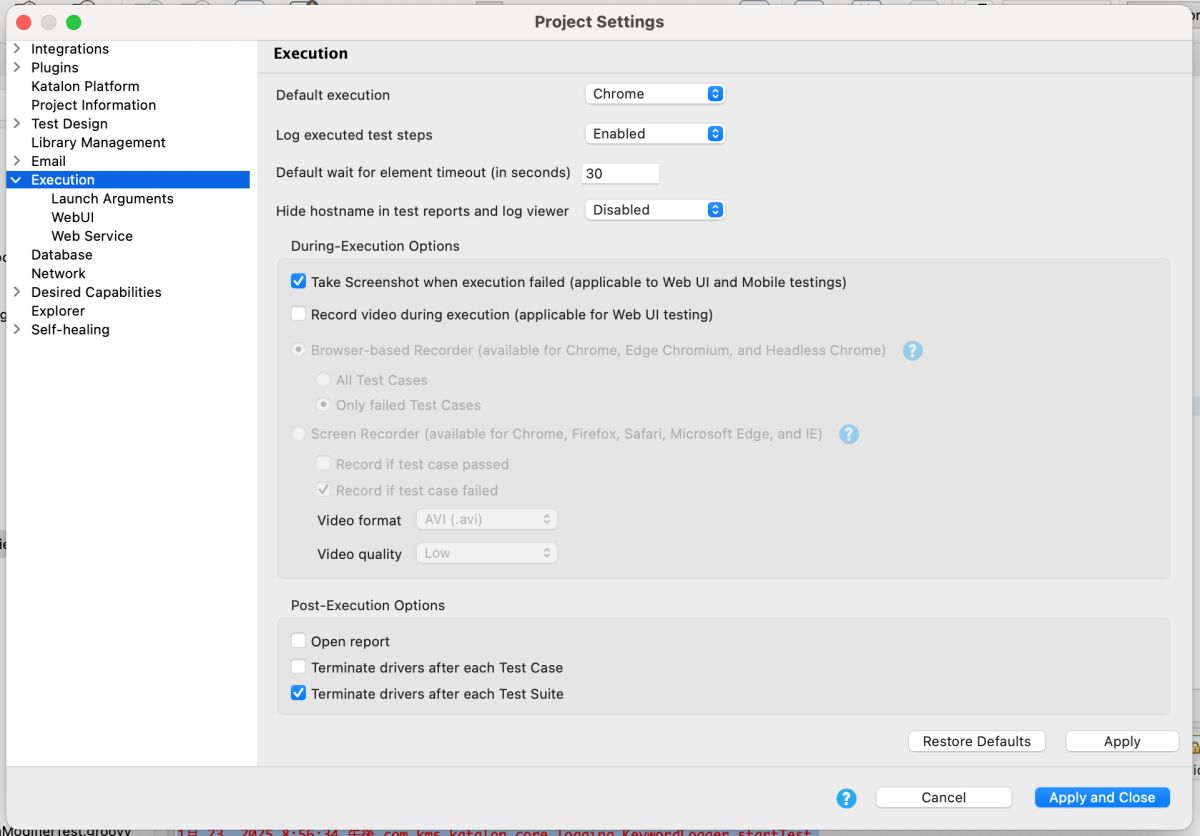1200x836 pixels.
Task: Click the Restore Defaults button
Action: coord(977,741)
